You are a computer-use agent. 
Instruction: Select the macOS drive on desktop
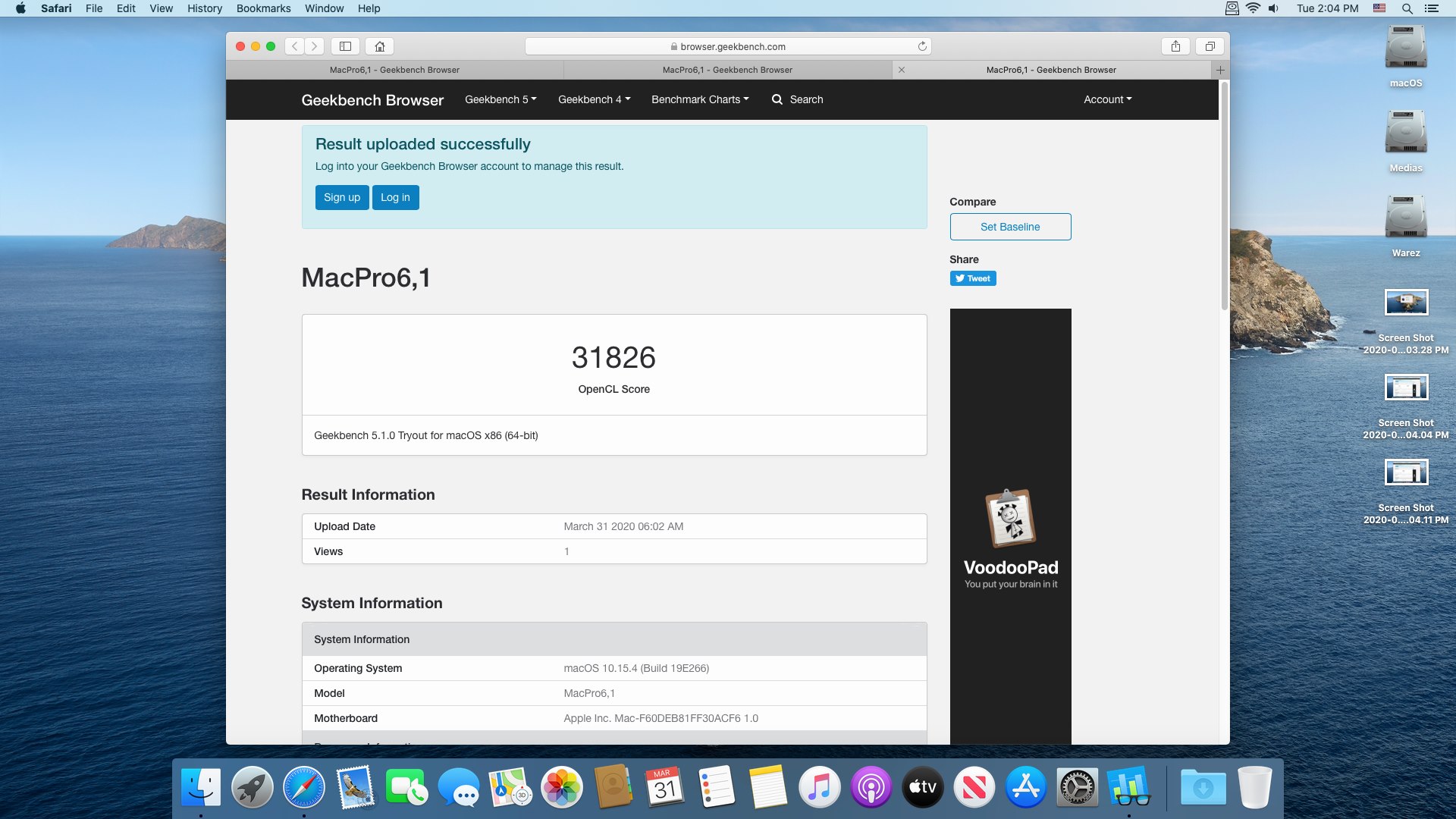[x=1406, y=56]
